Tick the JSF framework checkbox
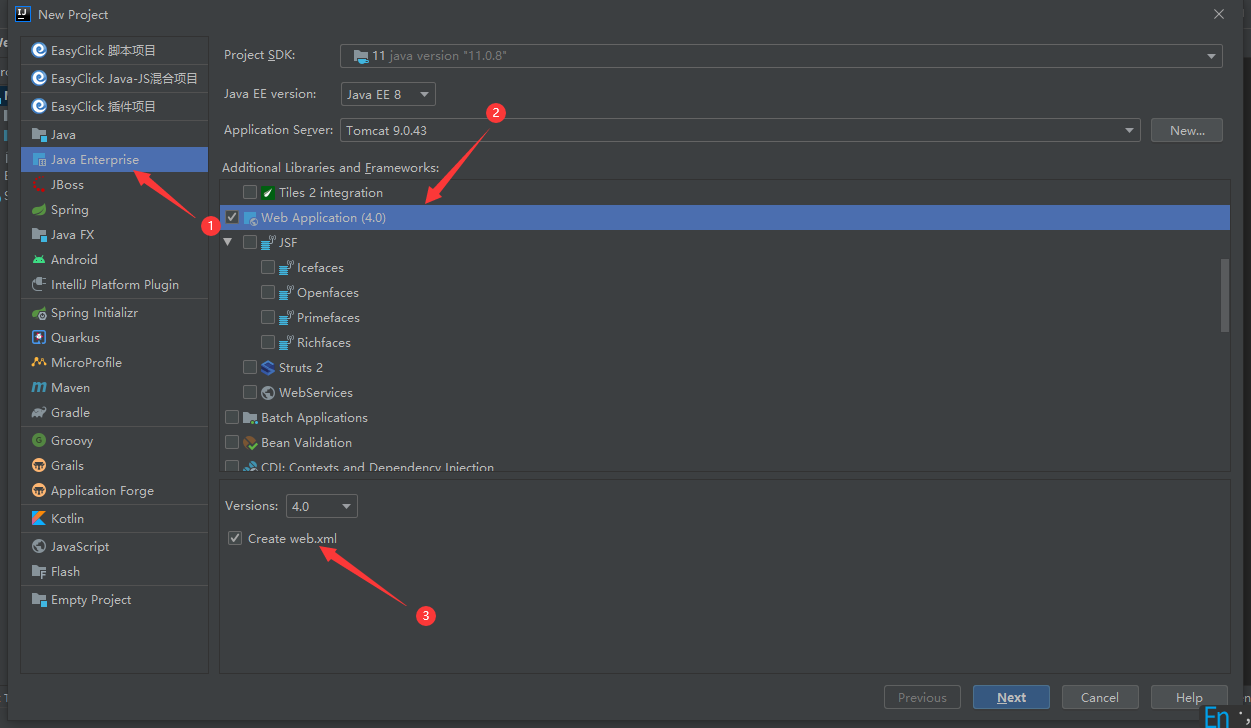1251x728 pixels. [x=250, y=243]
